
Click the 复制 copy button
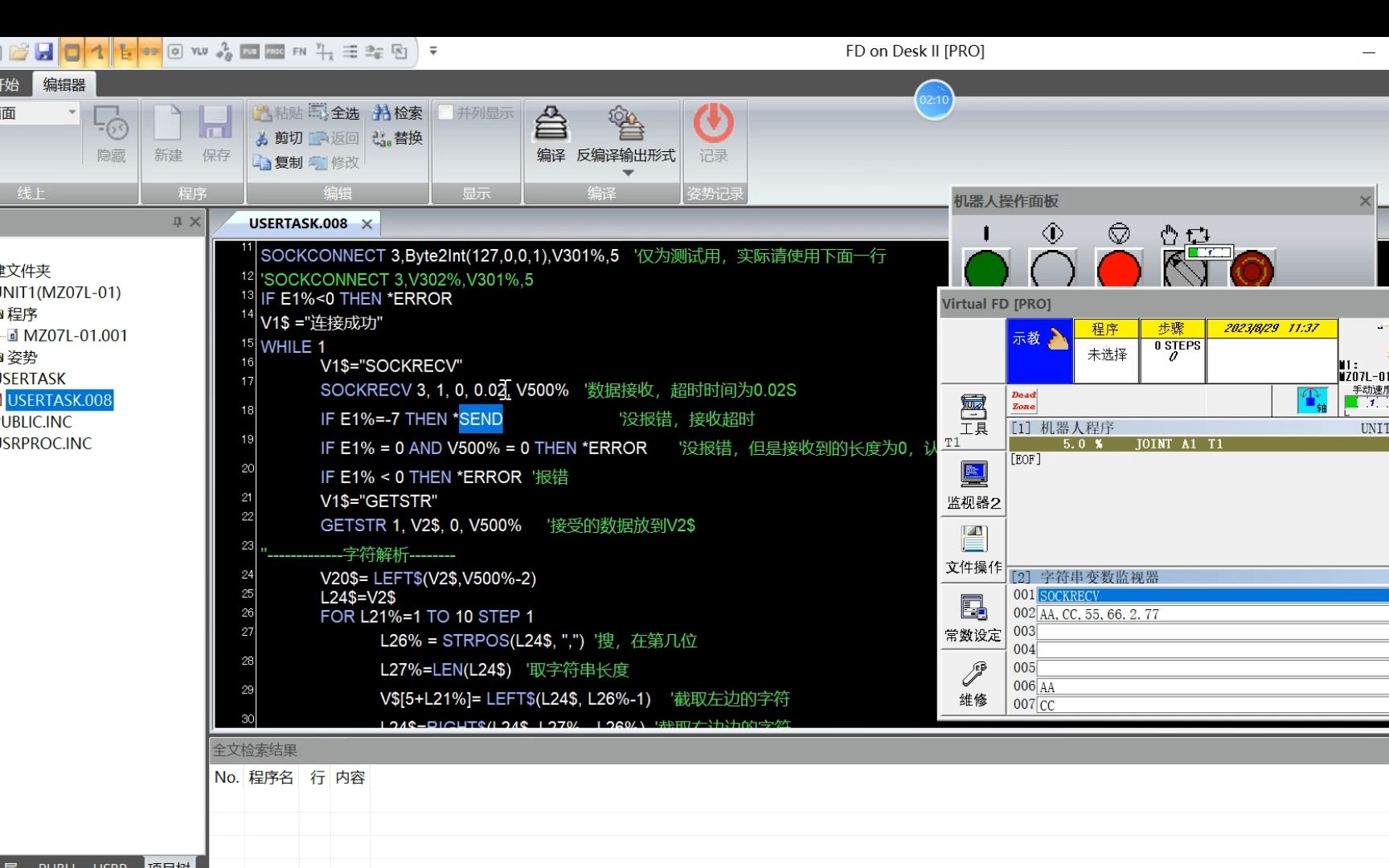278,162
